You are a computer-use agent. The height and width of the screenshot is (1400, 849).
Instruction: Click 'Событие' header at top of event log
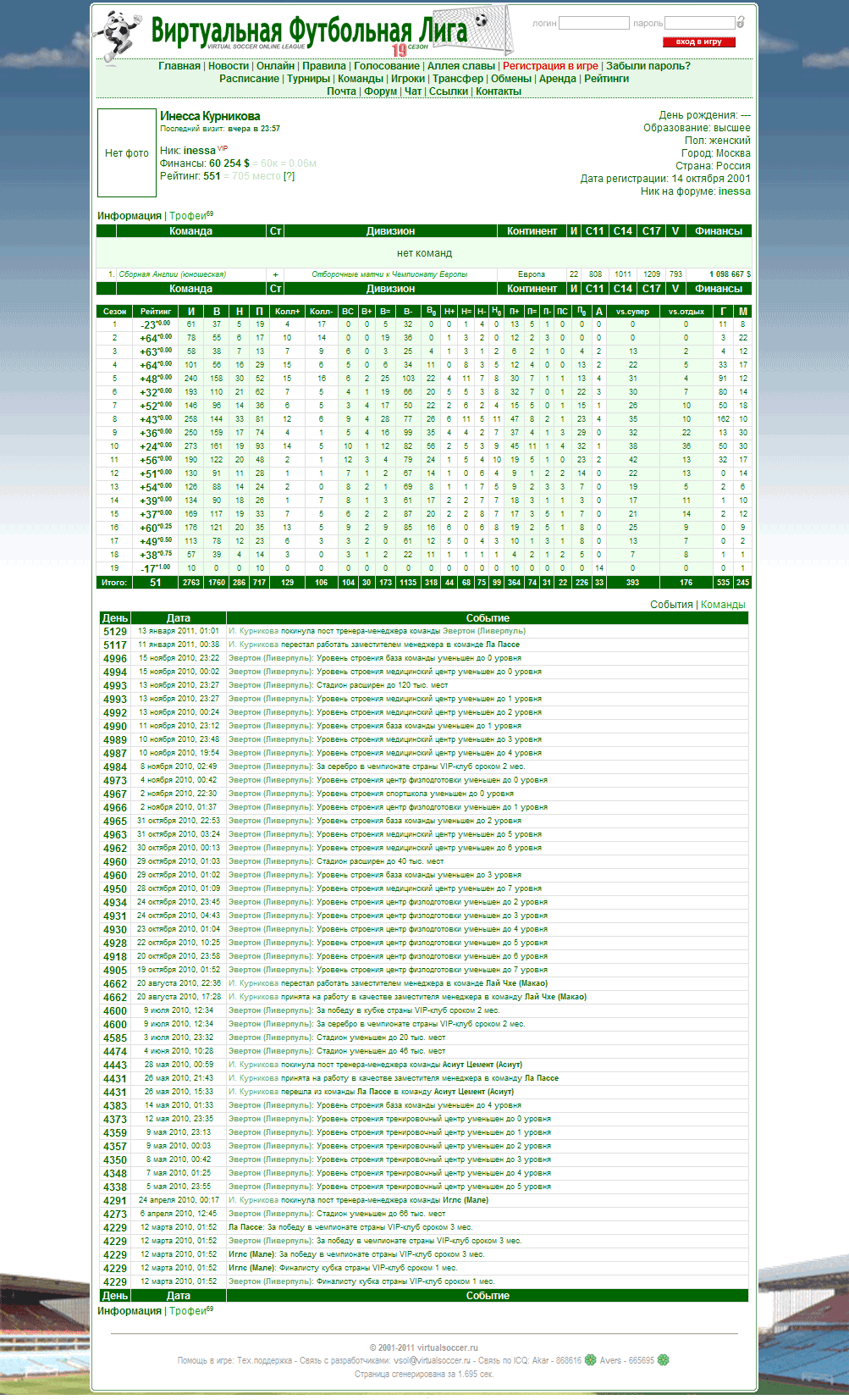point(488,618)
